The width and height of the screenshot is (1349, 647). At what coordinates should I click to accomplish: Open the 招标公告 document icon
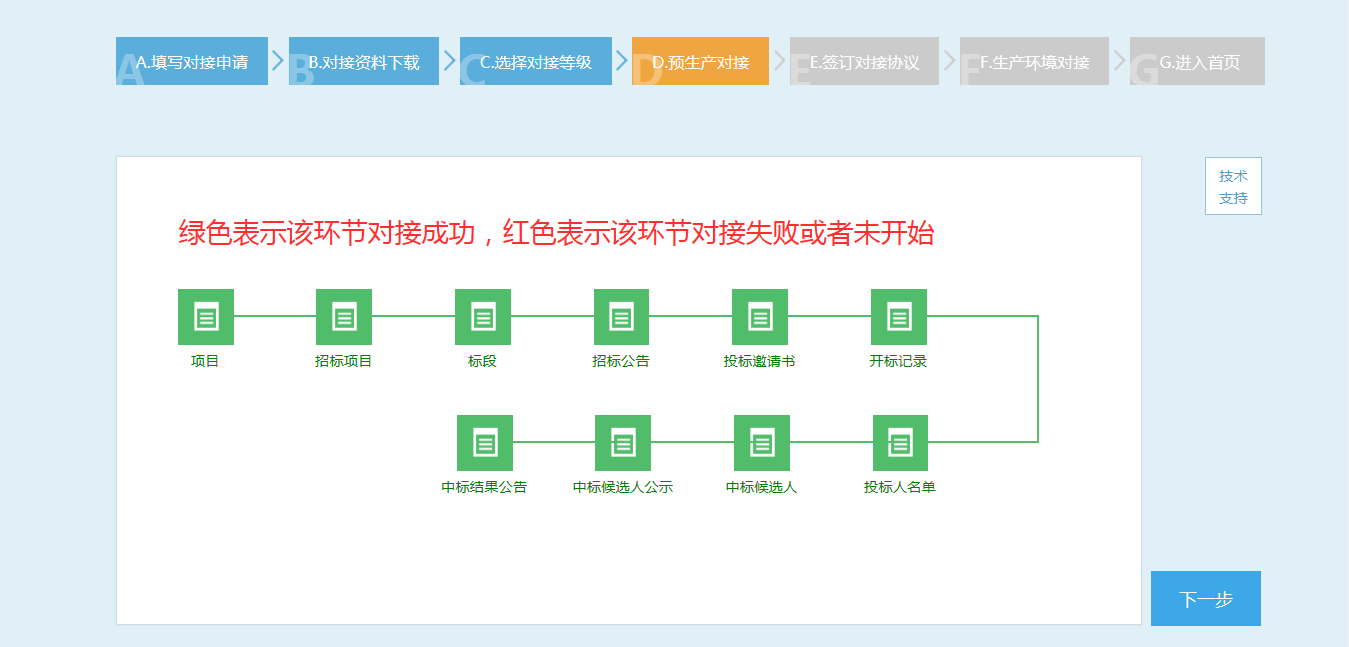click(x=622, y=316)
